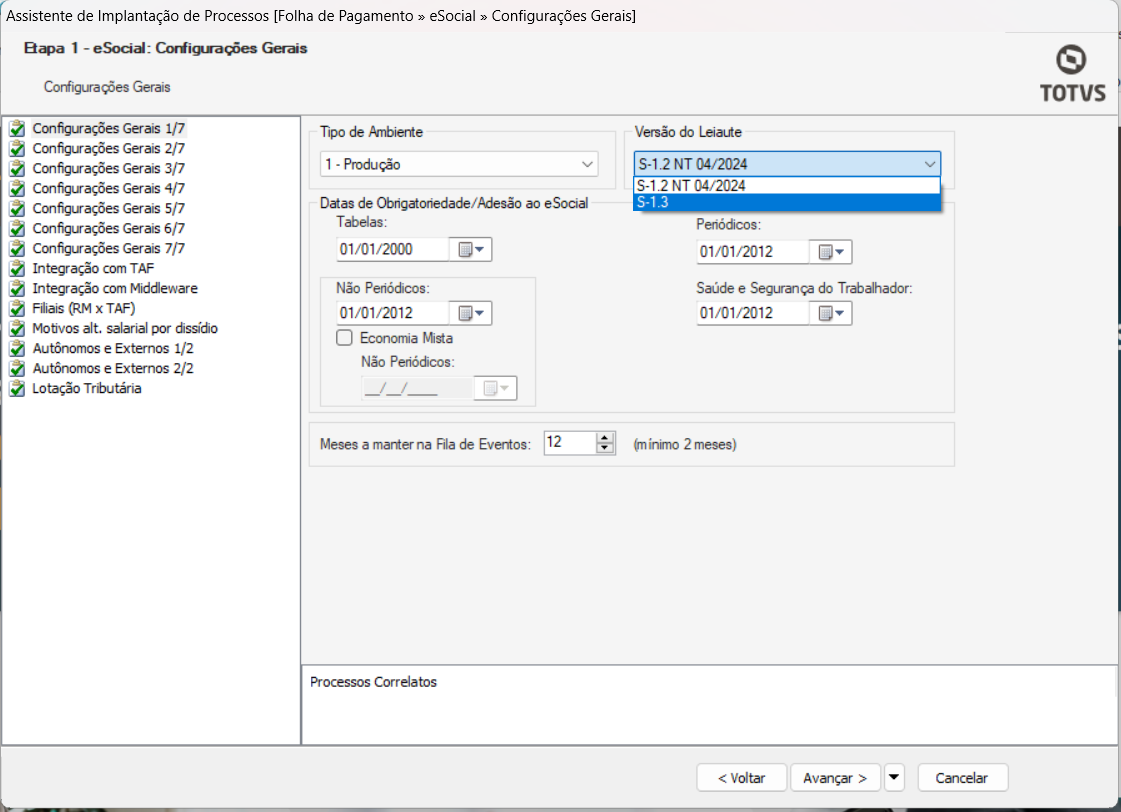The height and width of the screenshot is (812, 1121).
Task: Go to step Configurações Gerais 1/7
Action: tap(109, 129)
